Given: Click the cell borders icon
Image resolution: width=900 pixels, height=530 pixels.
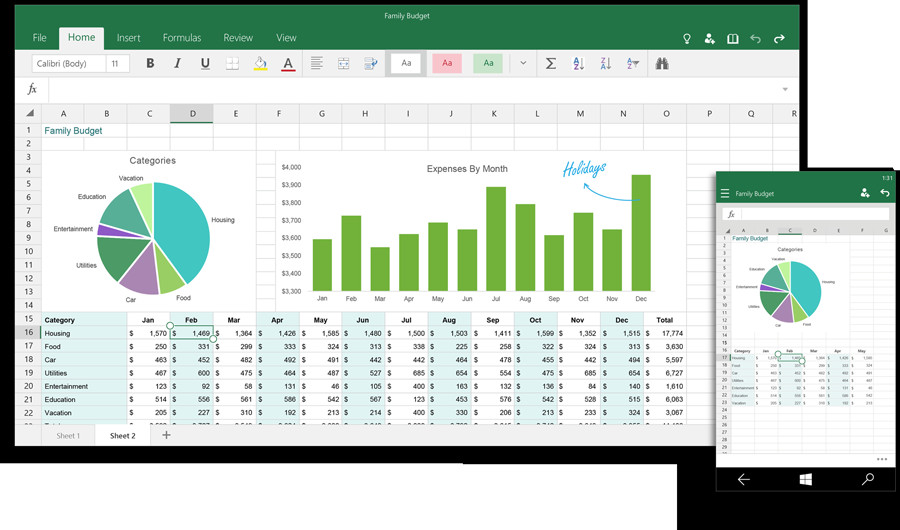Looking at the screenshot, I should pyautogui.click(x=233, y=64).
